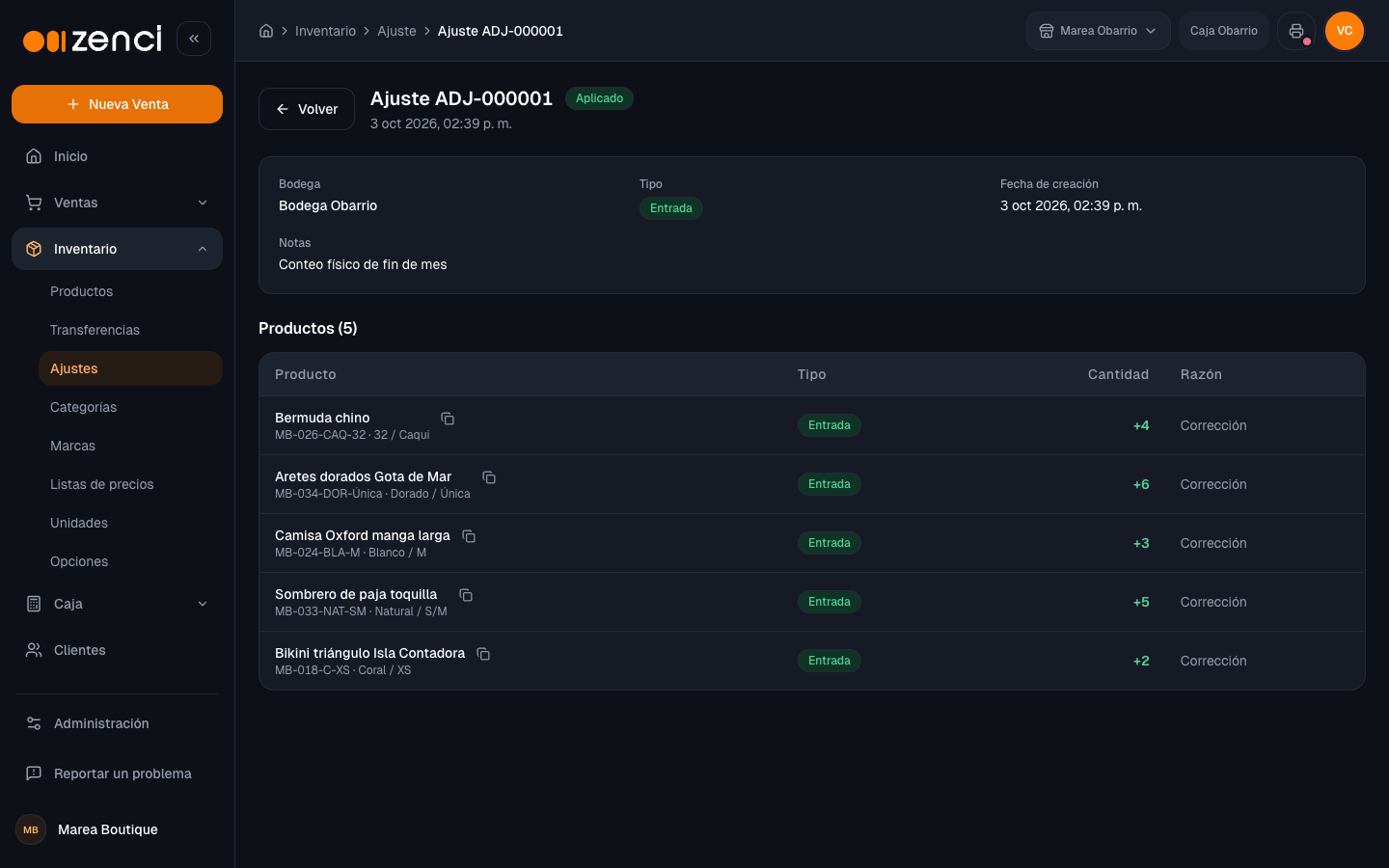Open Reportar un problema
Image resolution: width=1389 pixels, height=868 pixels.
(117, 773)
